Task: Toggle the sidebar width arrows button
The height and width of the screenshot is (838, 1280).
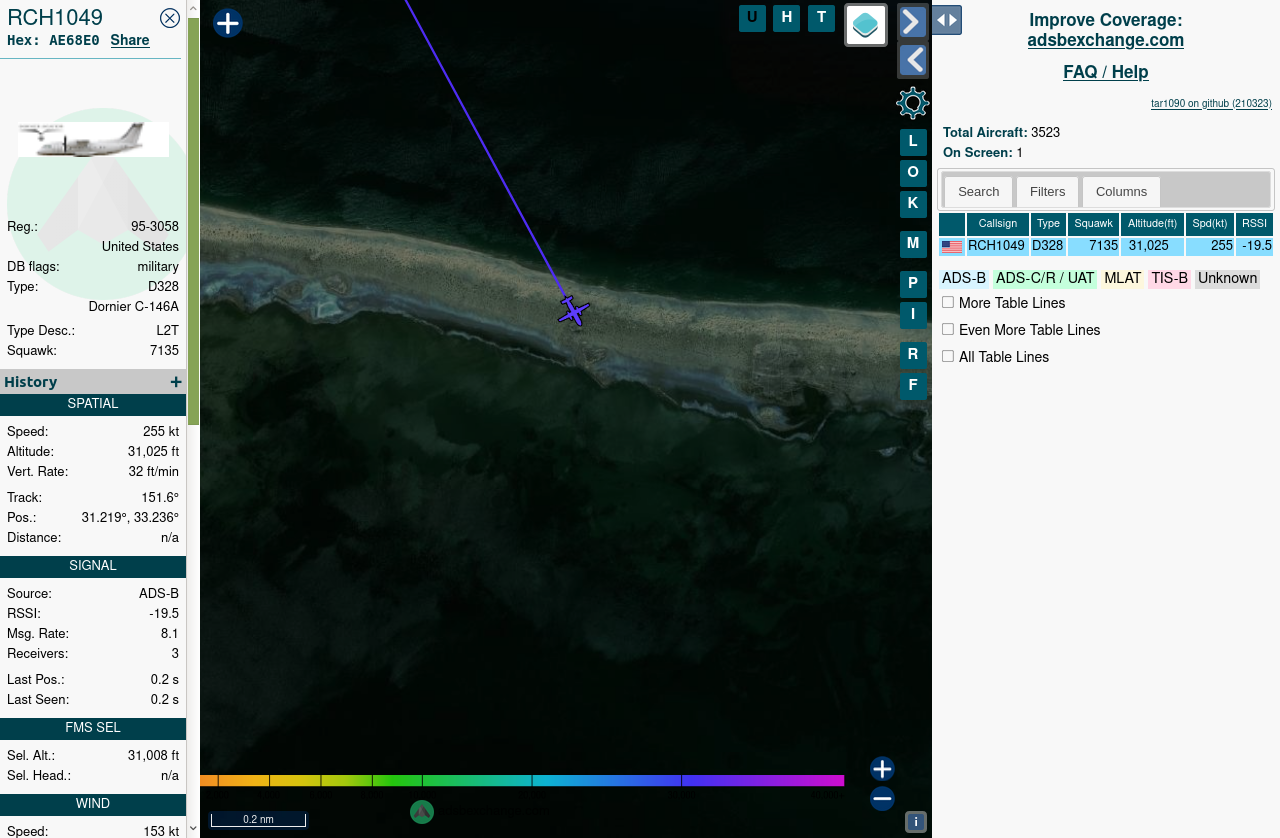Action: pyautogui.click(x=947, y=20)
